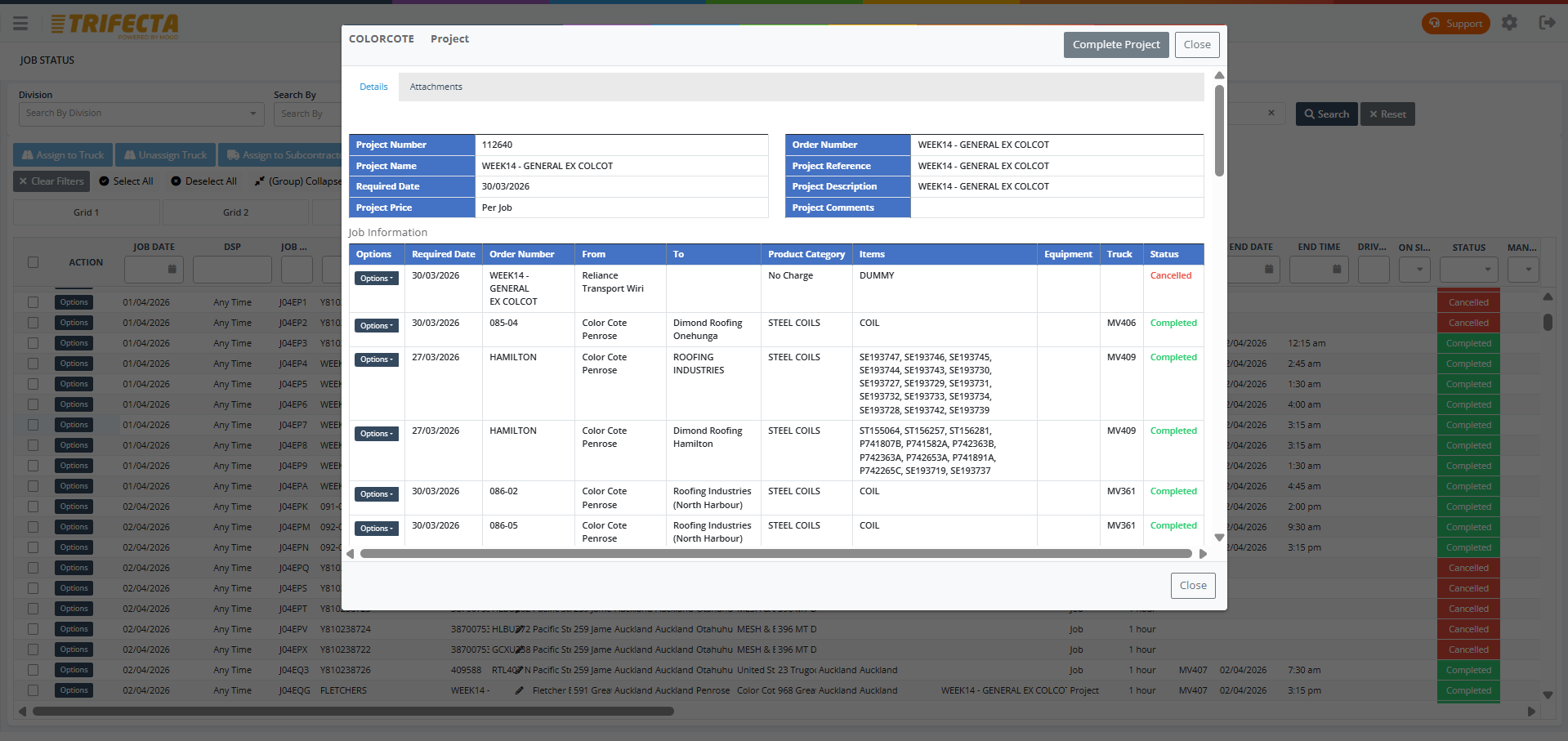This screenshot has width=1568, height=741.
Task: Open Options dropdown for order 086-05
Action: (x=377, y=529)
